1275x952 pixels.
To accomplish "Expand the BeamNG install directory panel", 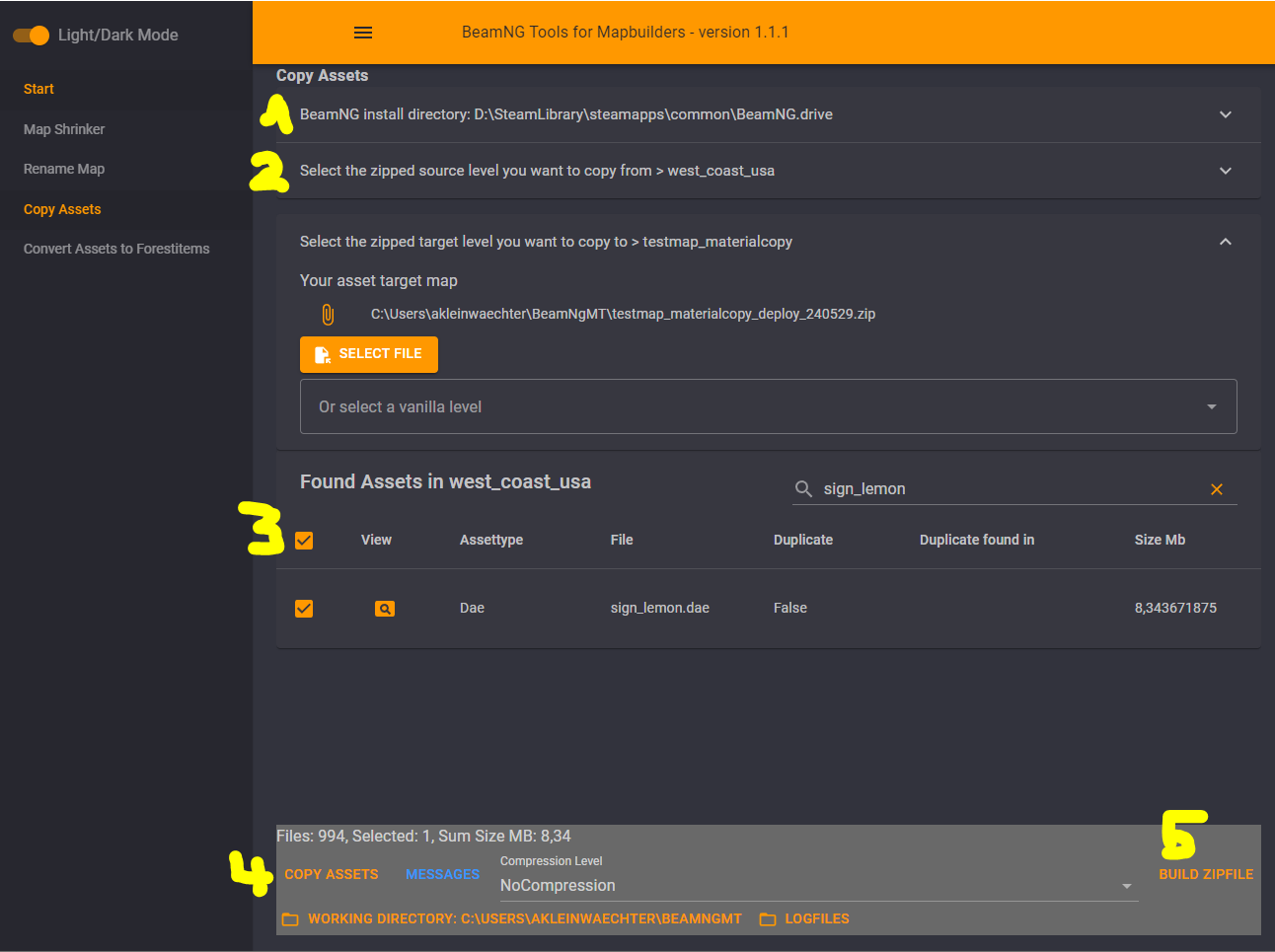I will point(769,114).
